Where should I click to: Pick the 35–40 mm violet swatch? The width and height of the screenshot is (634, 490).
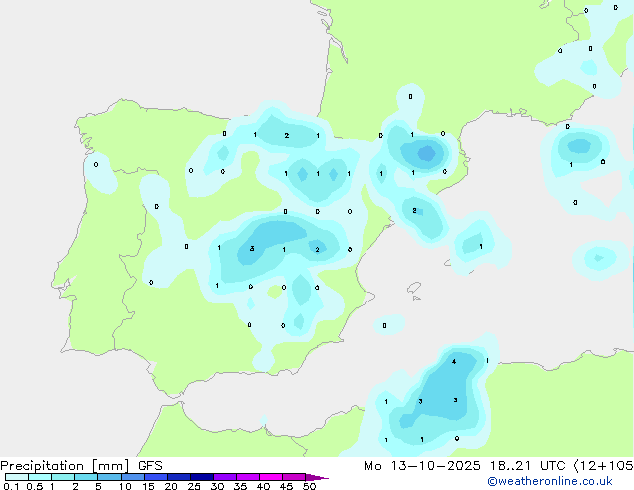[x=248, y=477]
